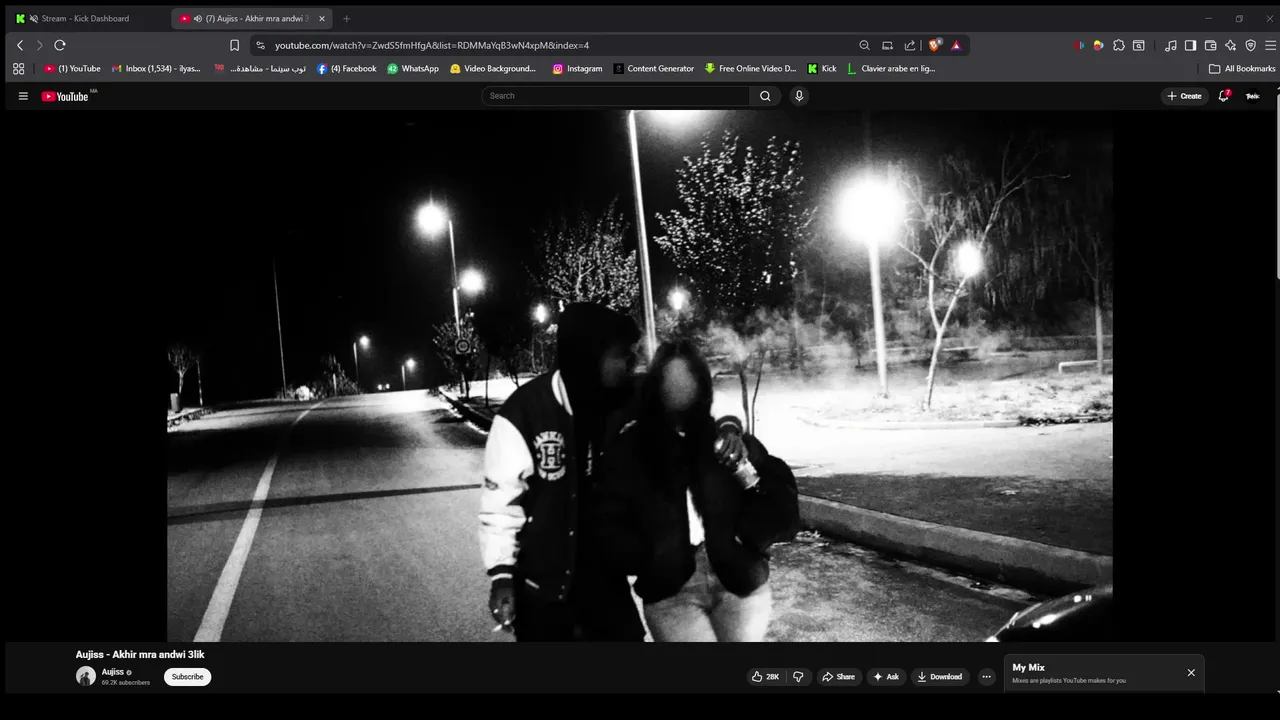Expand the All Bookmarks folder
This screenshot has height=720, width=1280.
tap(1242, 69)
